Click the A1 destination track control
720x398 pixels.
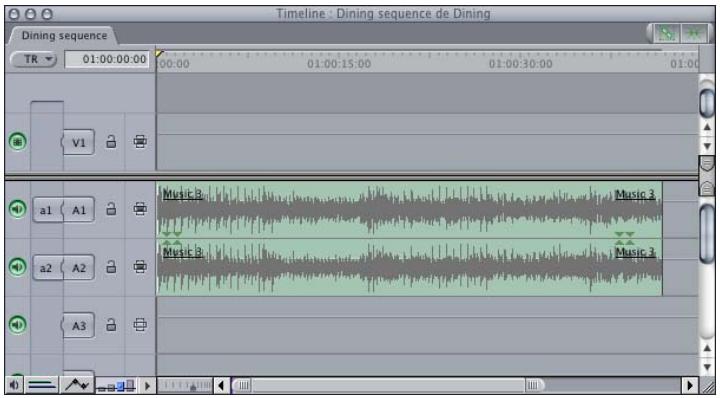(x=79, y=210)
